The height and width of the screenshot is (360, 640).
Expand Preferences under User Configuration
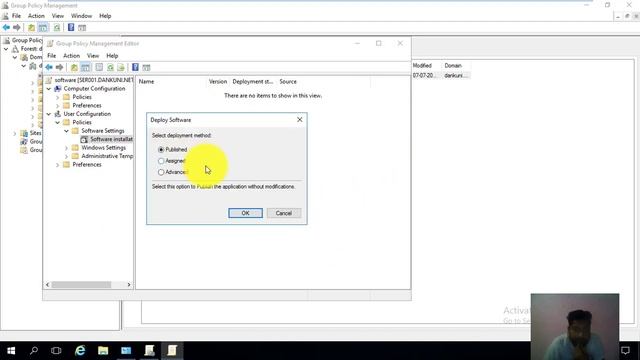pyautogui.click(x=58, y=165)
